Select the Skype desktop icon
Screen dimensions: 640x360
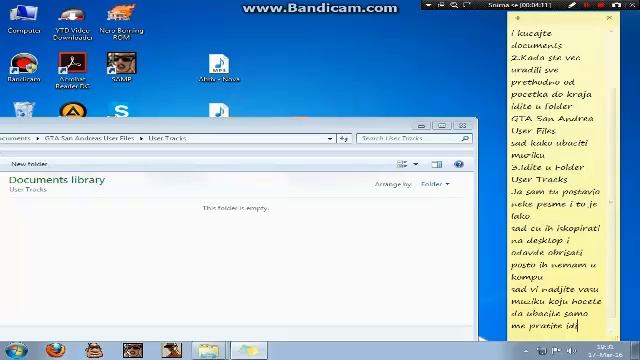click(121, 110)
